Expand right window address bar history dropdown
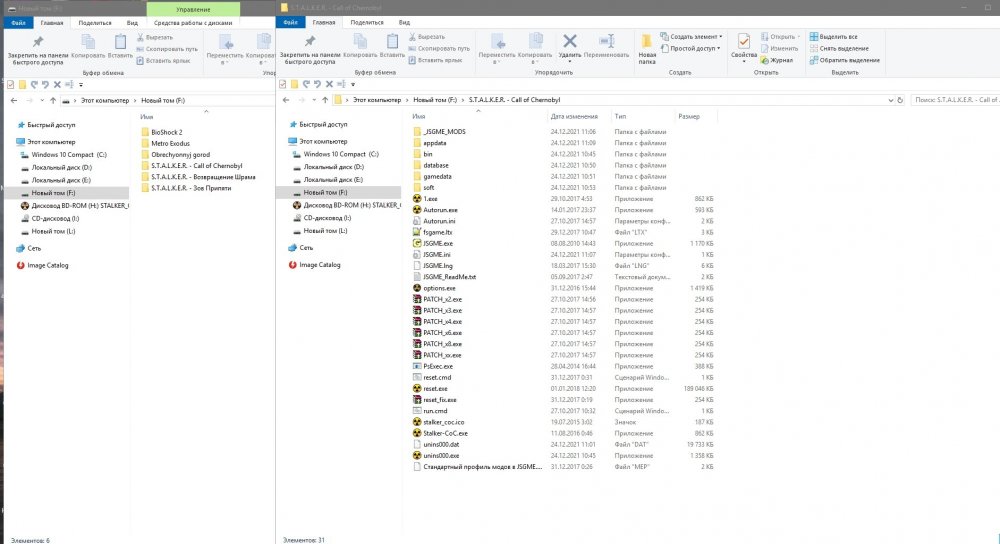 coord(890,100)
